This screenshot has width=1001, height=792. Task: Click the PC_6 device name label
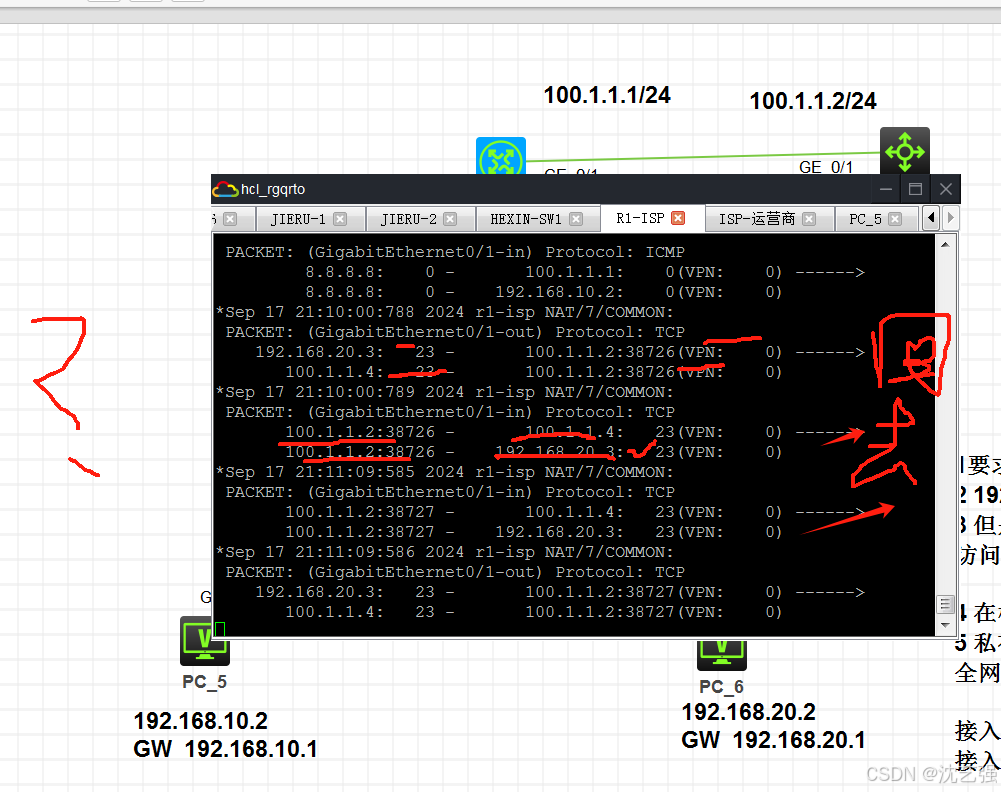(x=721, y=687)
